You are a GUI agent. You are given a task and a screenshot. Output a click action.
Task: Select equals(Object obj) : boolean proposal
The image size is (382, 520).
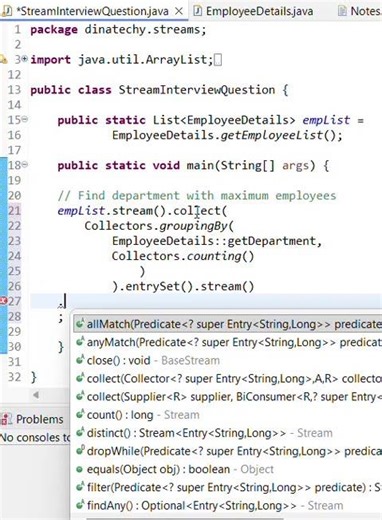point(228,469)
